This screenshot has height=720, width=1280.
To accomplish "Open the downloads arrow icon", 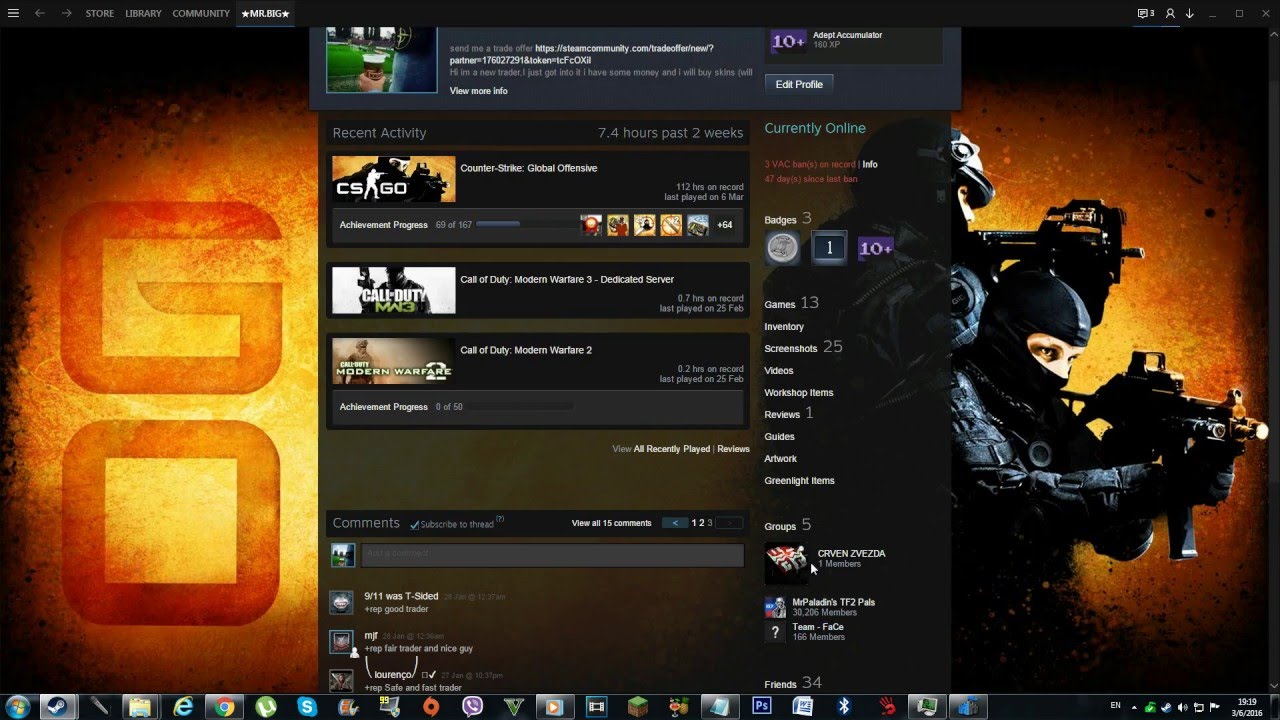I will click(x=1190, y=13).
